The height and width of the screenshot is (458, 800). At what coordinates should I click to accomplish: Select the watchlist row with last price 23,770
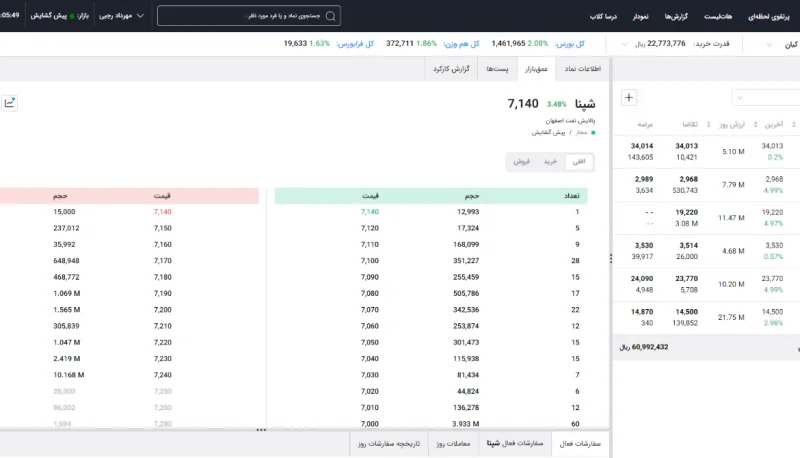[706, 284]
